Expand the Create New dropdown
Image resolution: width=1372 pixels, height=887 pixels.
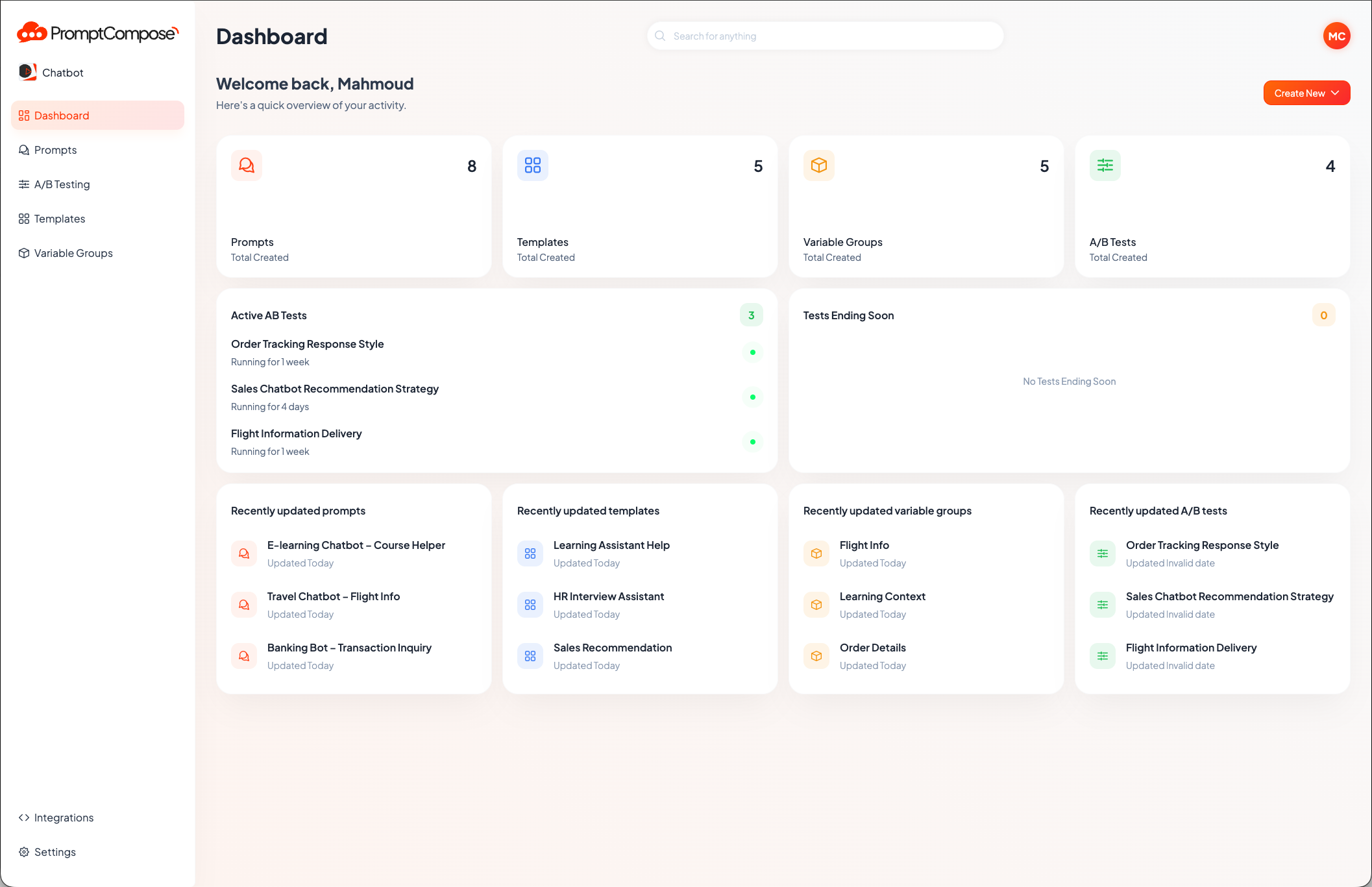click(x=1306, y=93)
